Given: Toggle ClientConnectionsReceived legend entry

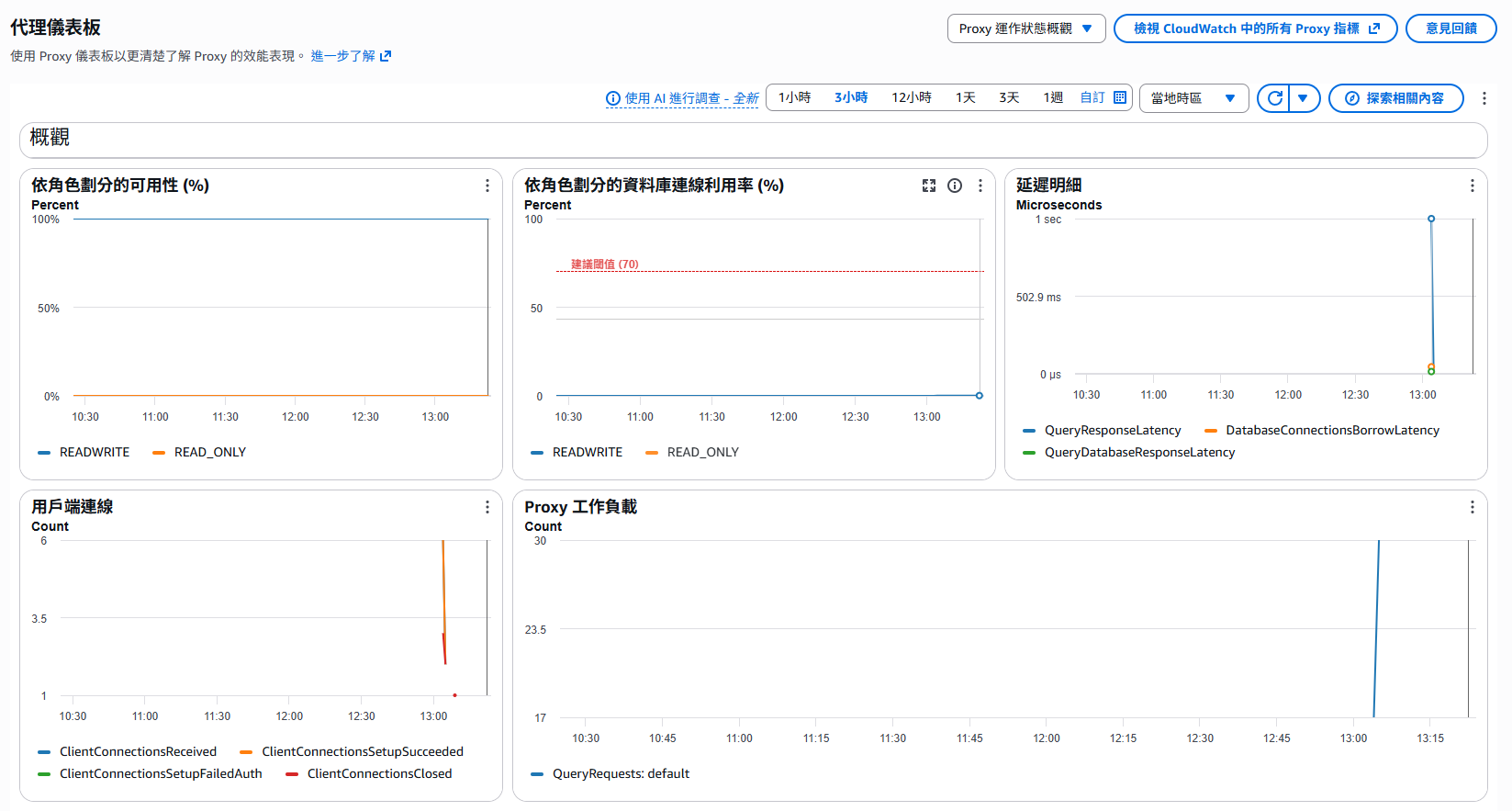Looking at the screenshot, I should 128,751.
